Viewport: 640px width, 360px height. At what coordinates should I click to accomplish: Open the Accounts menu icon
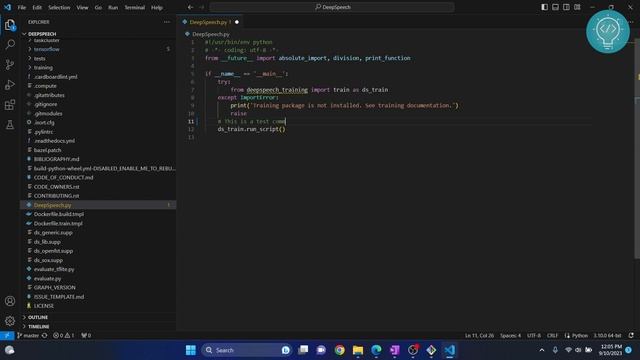pyautogui.click(x=10, y=301)
